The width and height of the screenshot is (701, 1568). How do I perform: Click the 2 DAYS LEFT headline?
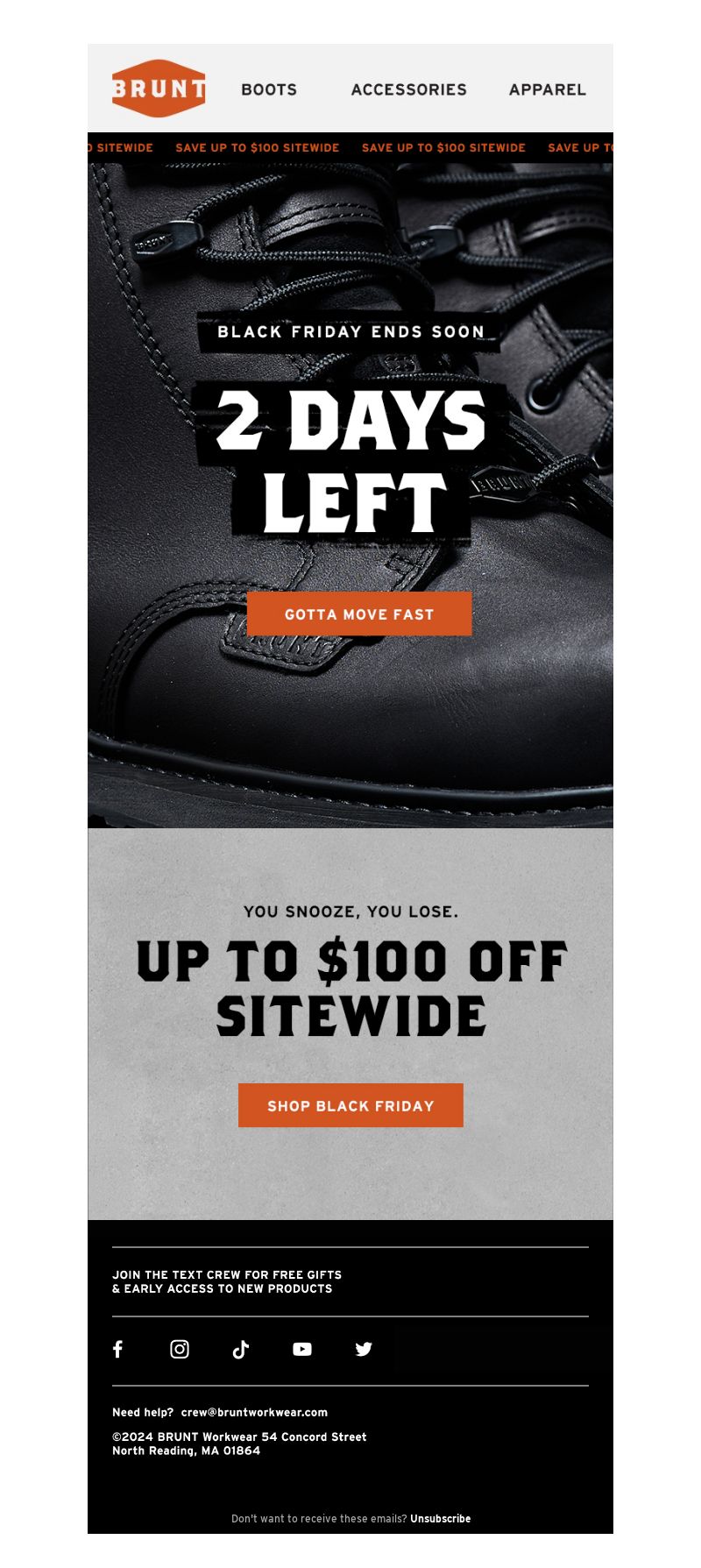(x=350, y=460)
